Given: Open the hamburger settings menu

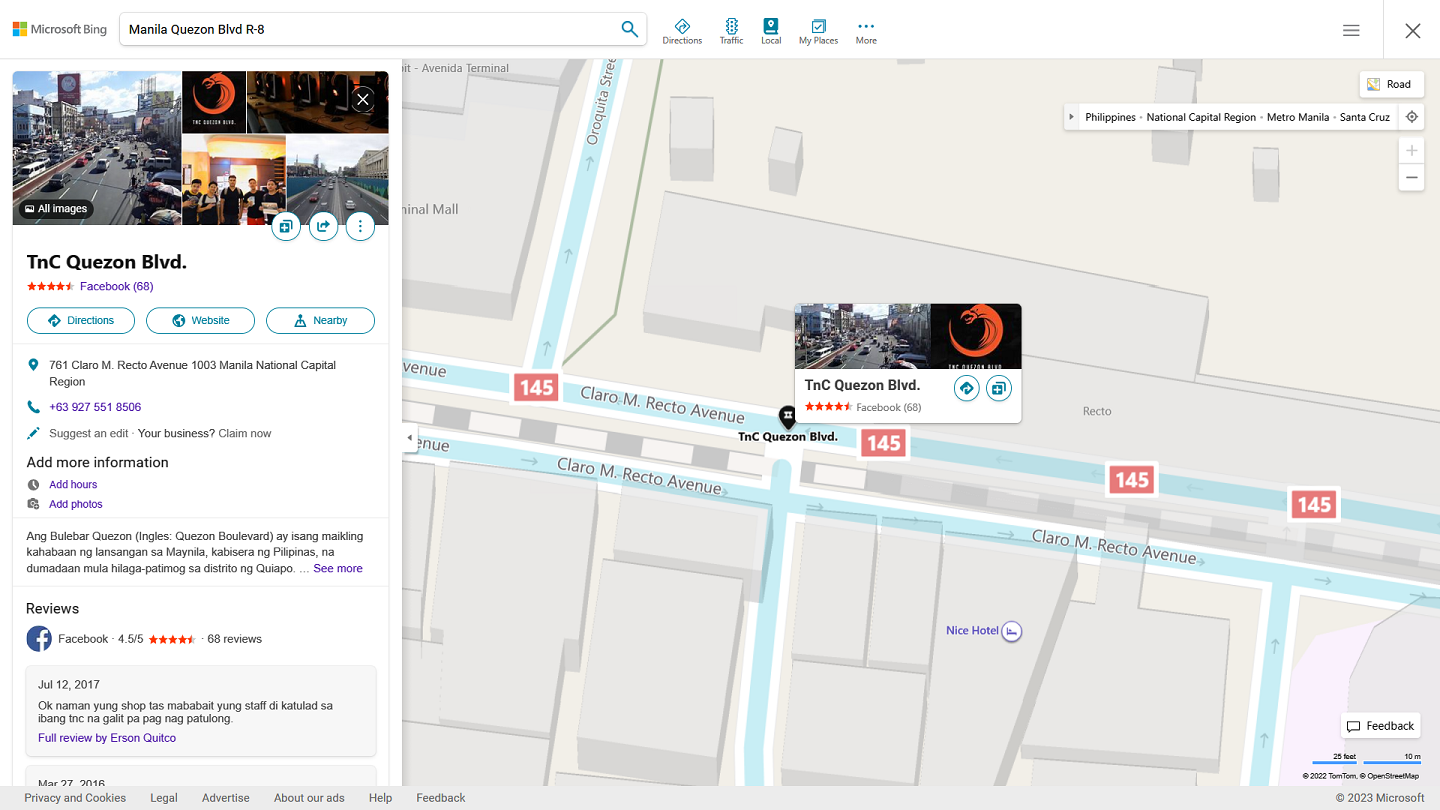Looking at the screenshot, I should coord(1351,30).
